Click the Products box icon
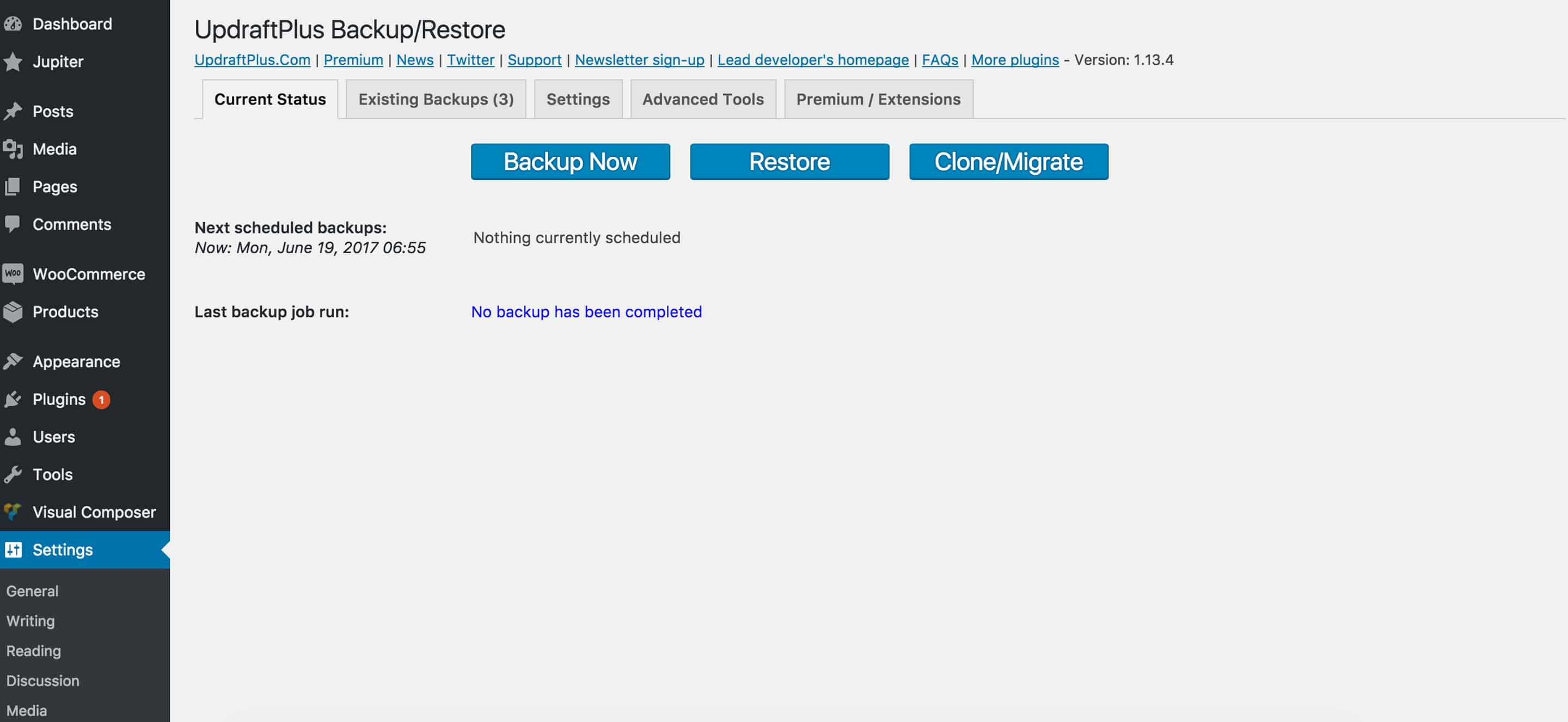Screen dimensions: 1568x722 click(x=13, y=311)
